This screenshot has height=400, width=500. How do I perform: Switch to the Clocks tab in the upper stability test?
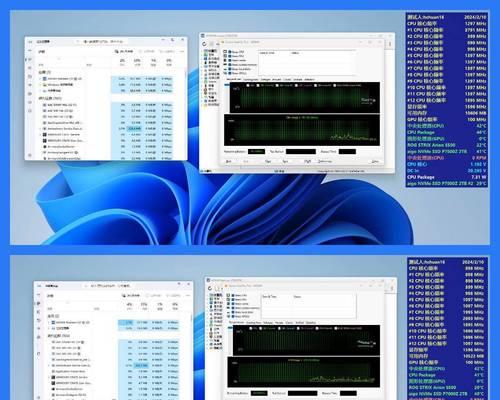pyautogui.click(x=287, y=79)
